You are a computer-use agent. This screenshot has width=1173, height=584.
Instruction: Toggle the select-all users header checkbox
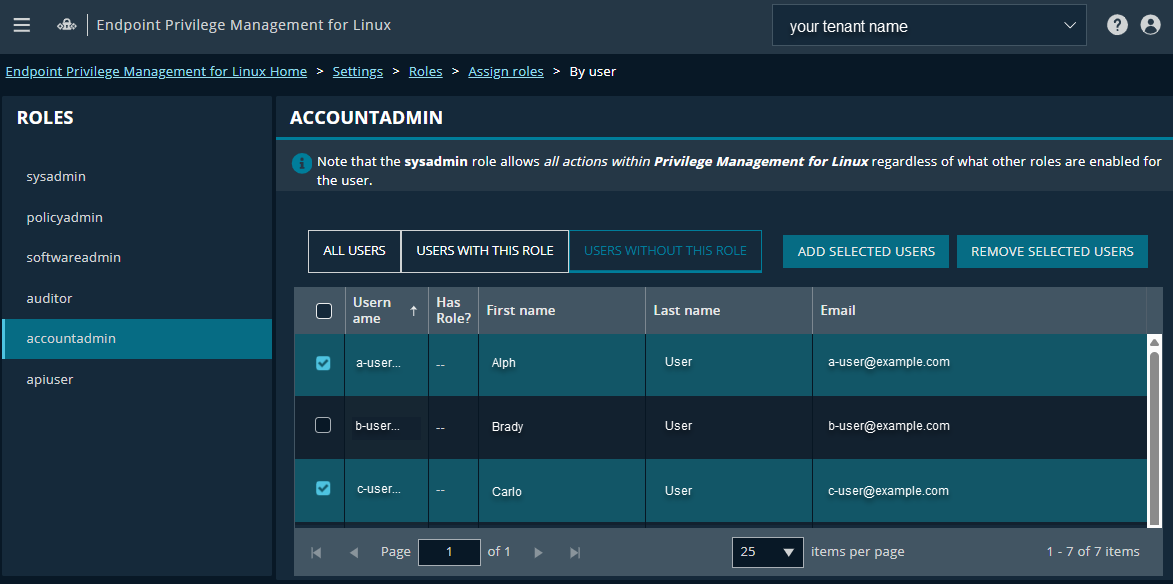[x=324, y=311]
